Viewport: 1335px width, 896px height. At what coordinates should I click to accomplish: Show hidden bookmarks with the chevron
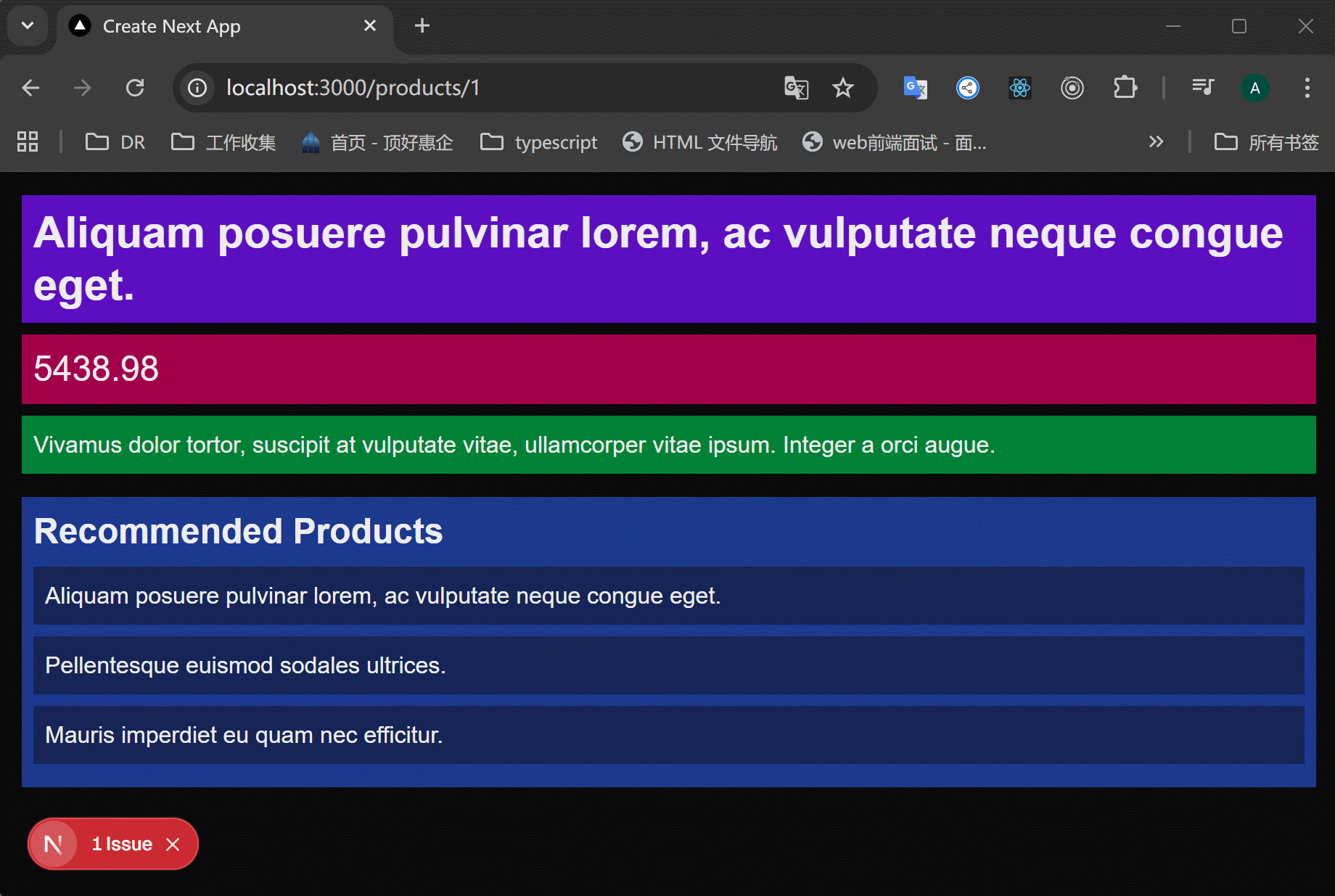point(1156,142)
